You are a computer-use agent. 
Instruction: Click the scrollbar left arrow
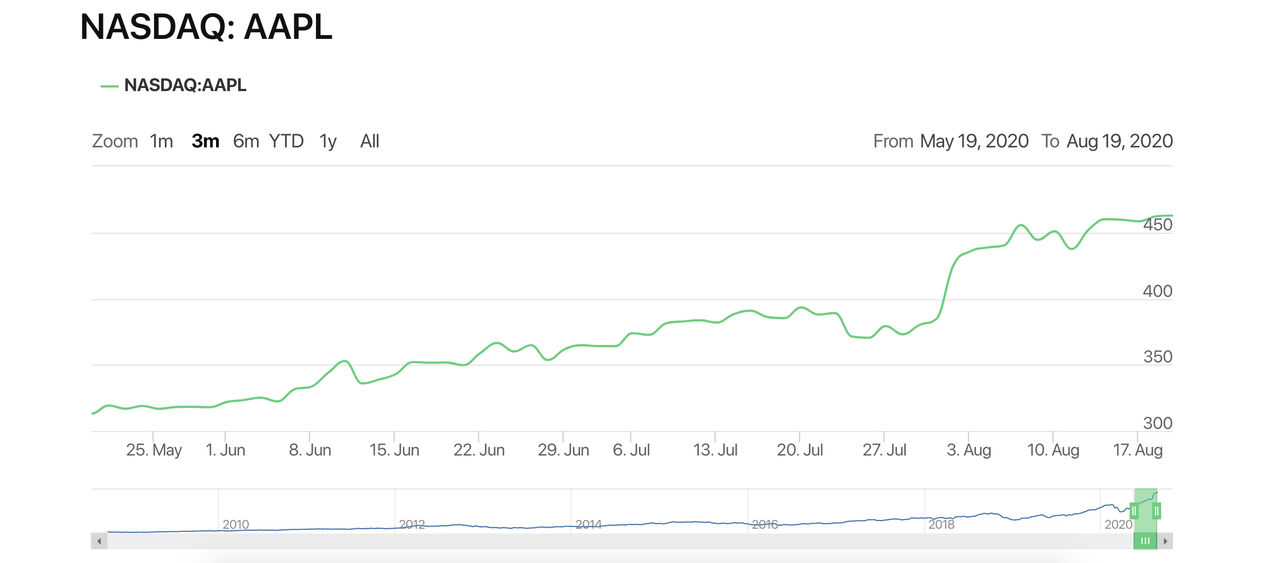coord(99,541)
